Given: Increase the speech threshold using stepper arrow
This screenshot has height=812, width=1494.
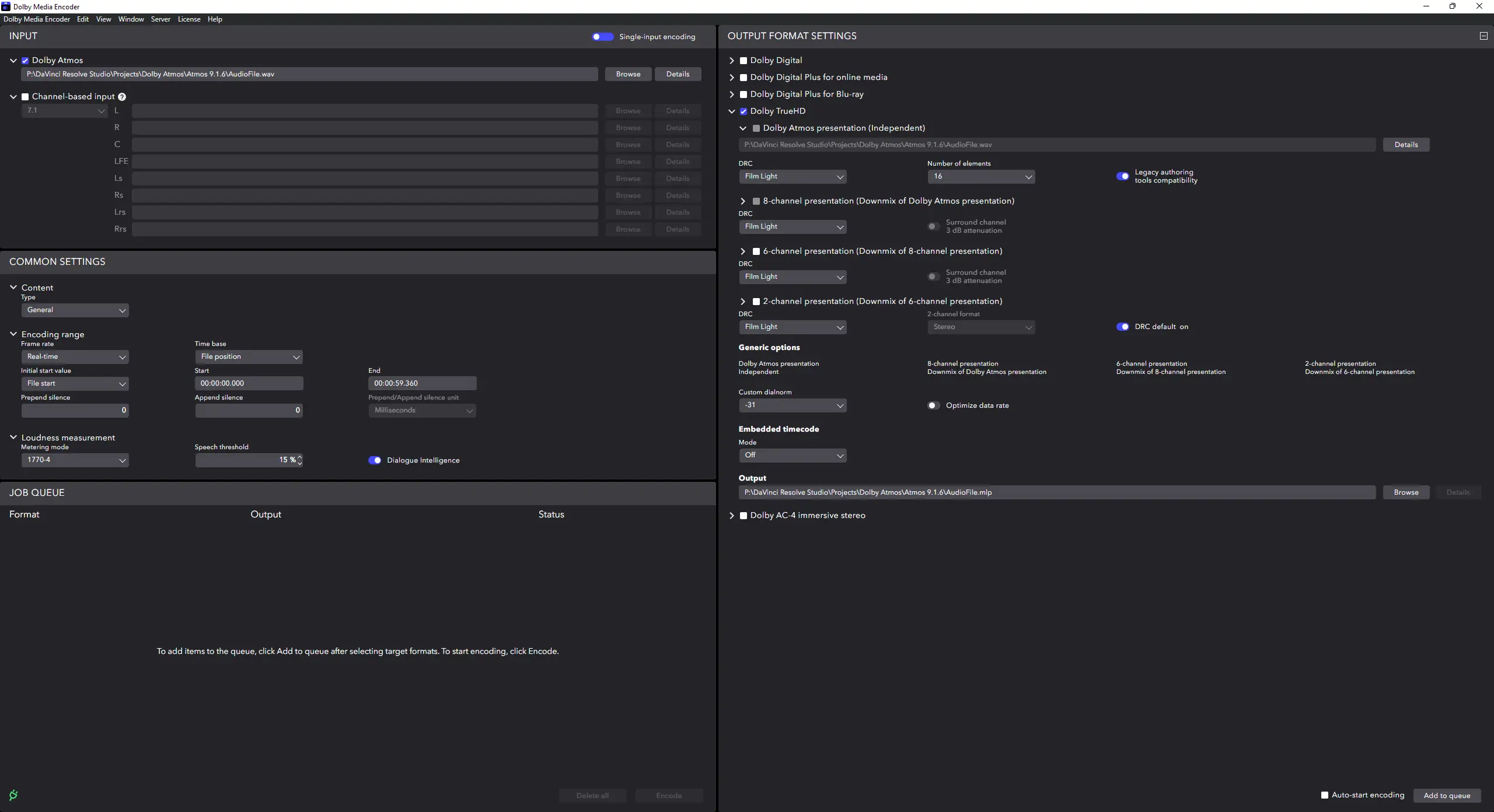Looking at the screenshot, I should point(300,457).
